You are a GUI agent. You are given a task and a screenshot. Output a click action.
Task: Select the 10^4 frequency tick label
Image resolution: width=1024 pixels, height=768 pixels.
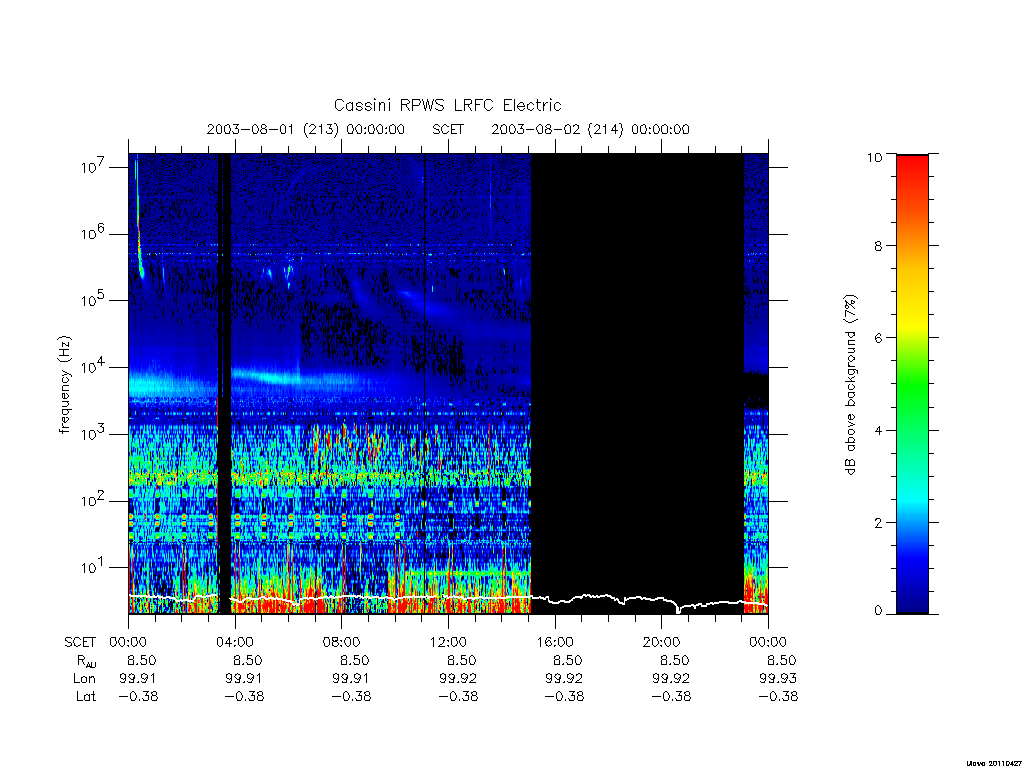click(x=94, y=366)
